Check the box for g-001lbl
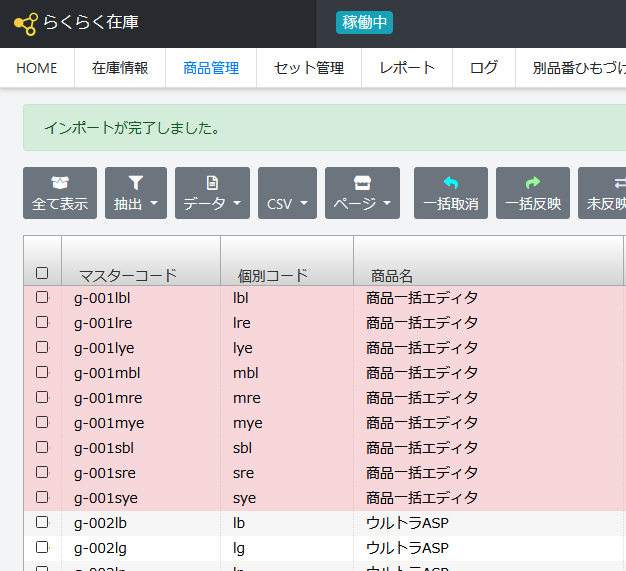Image resolution: width=626 pixels, height=571 pixels. [x=42, y=297]
